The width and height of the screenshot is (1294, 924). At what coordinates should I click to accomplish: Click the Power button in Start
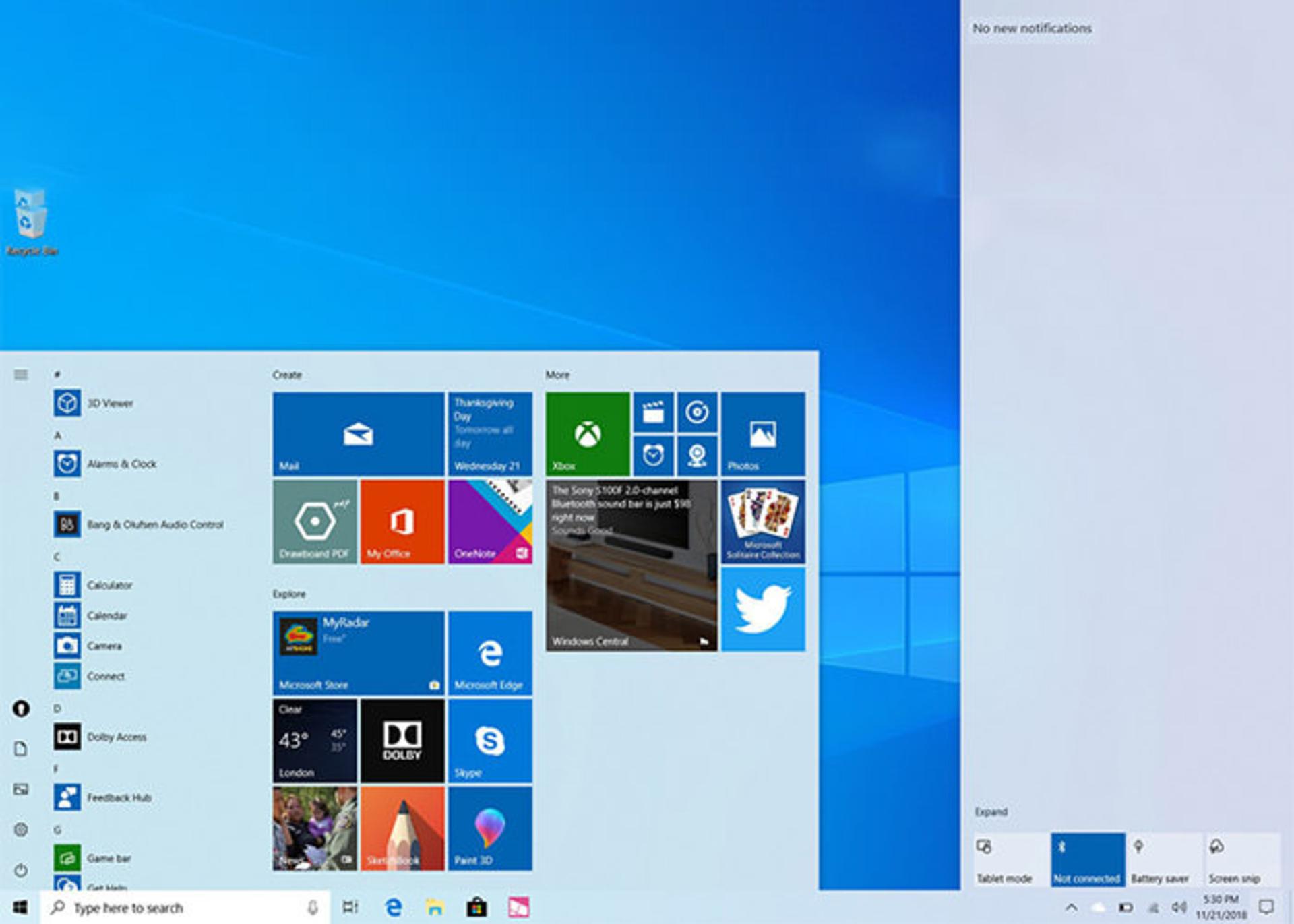(x=21, y=870)
